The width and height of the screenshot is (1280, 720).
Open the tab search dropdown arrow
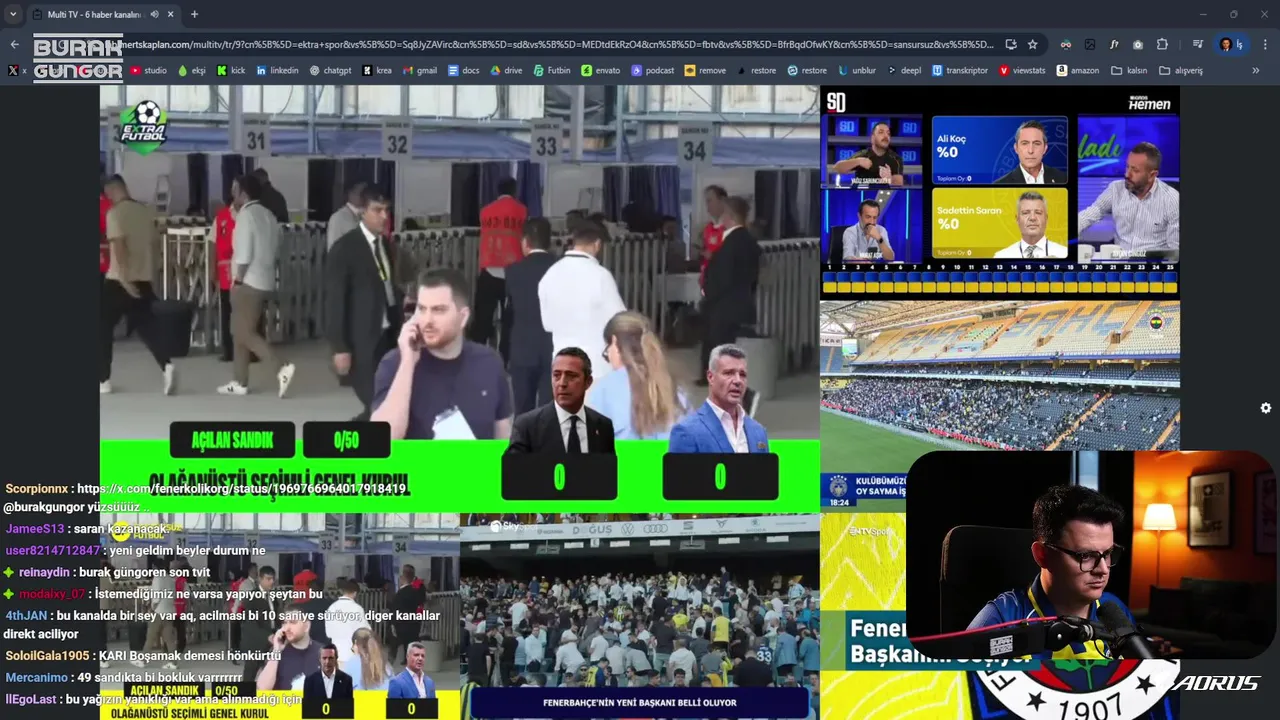[13, 14]
